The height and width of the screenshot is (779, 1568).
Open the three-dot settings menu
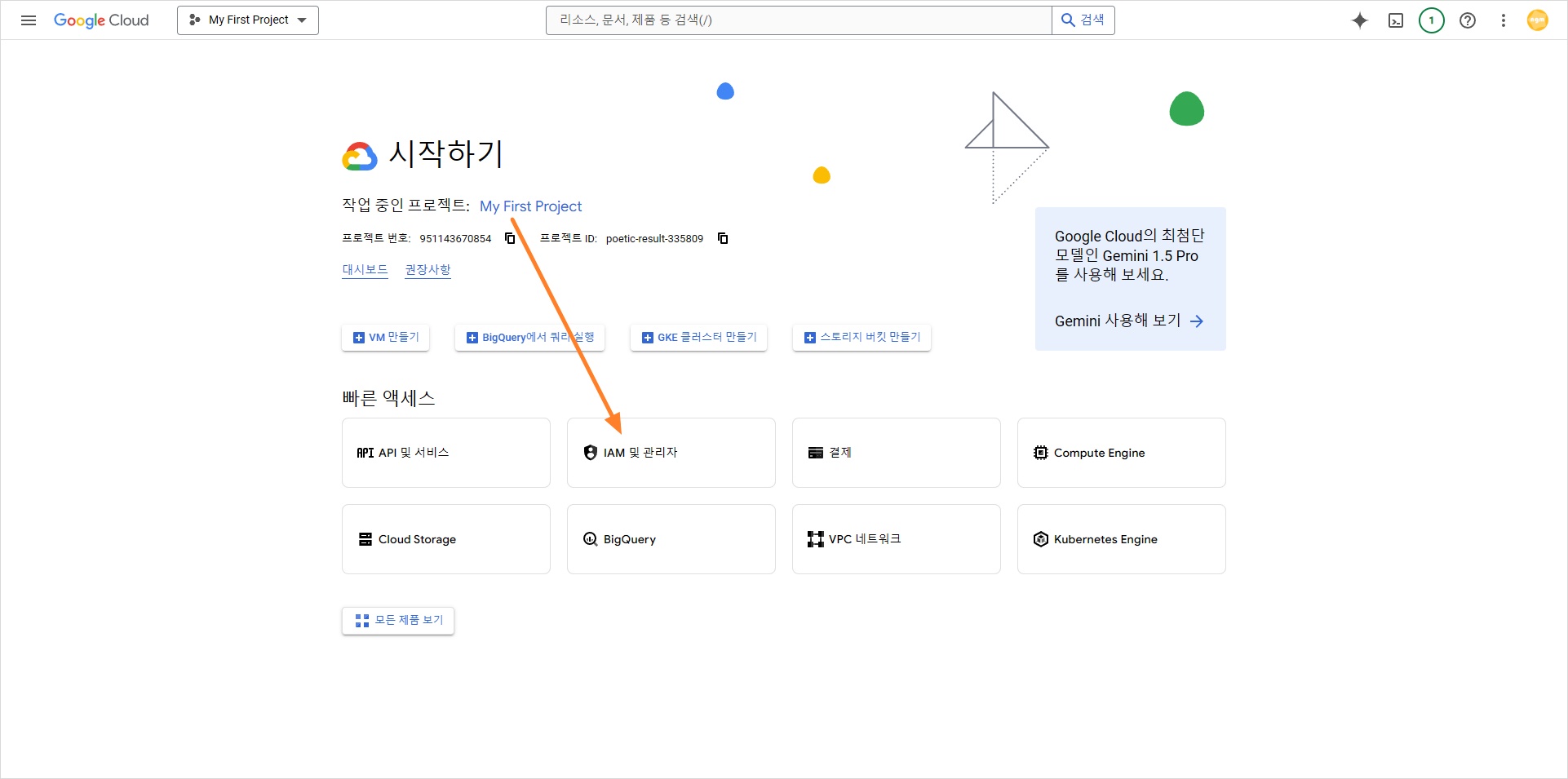1504,20
